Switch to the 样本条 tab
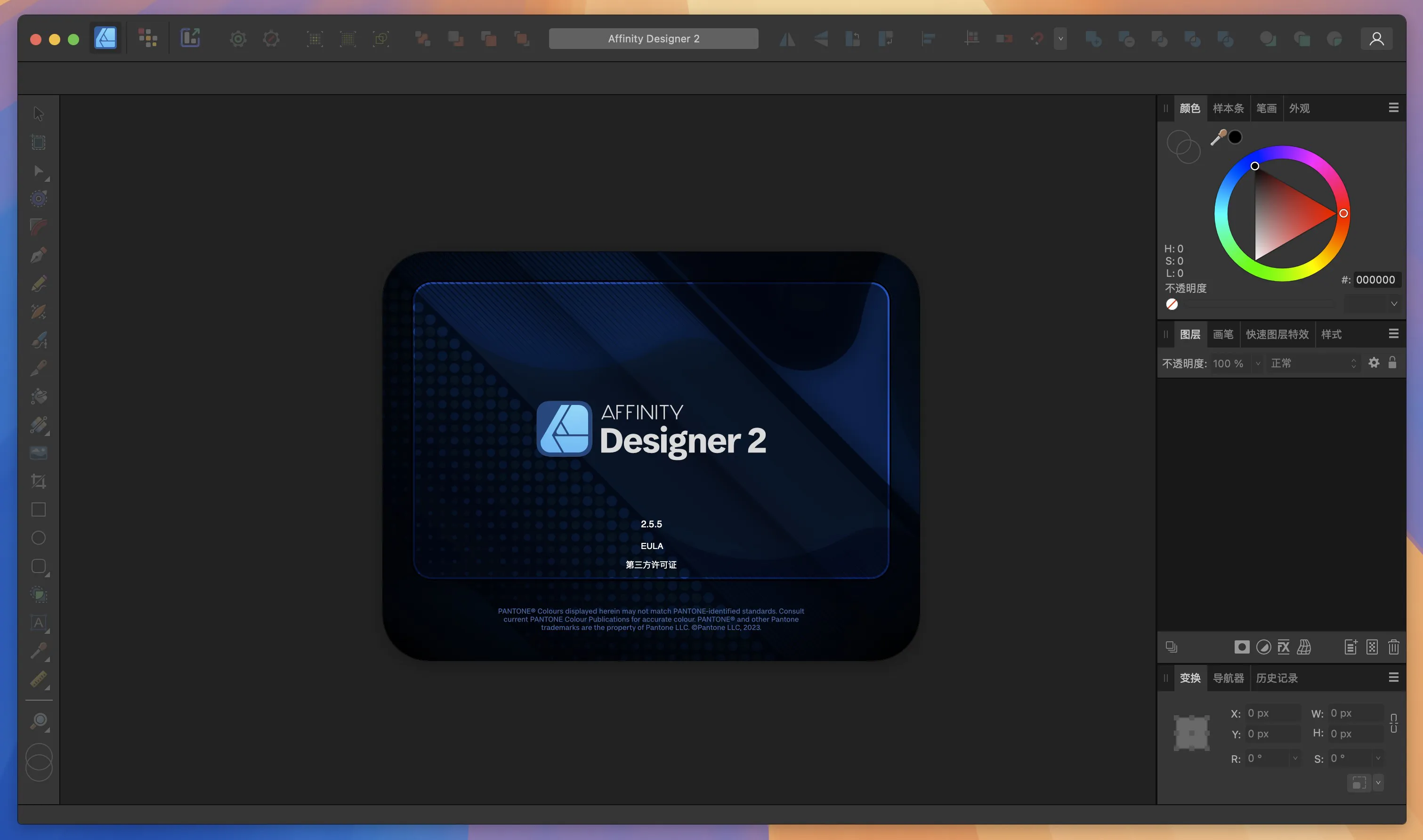Image resolution: width=1423 pixels, height=840 pixels. click(1228, 108)
